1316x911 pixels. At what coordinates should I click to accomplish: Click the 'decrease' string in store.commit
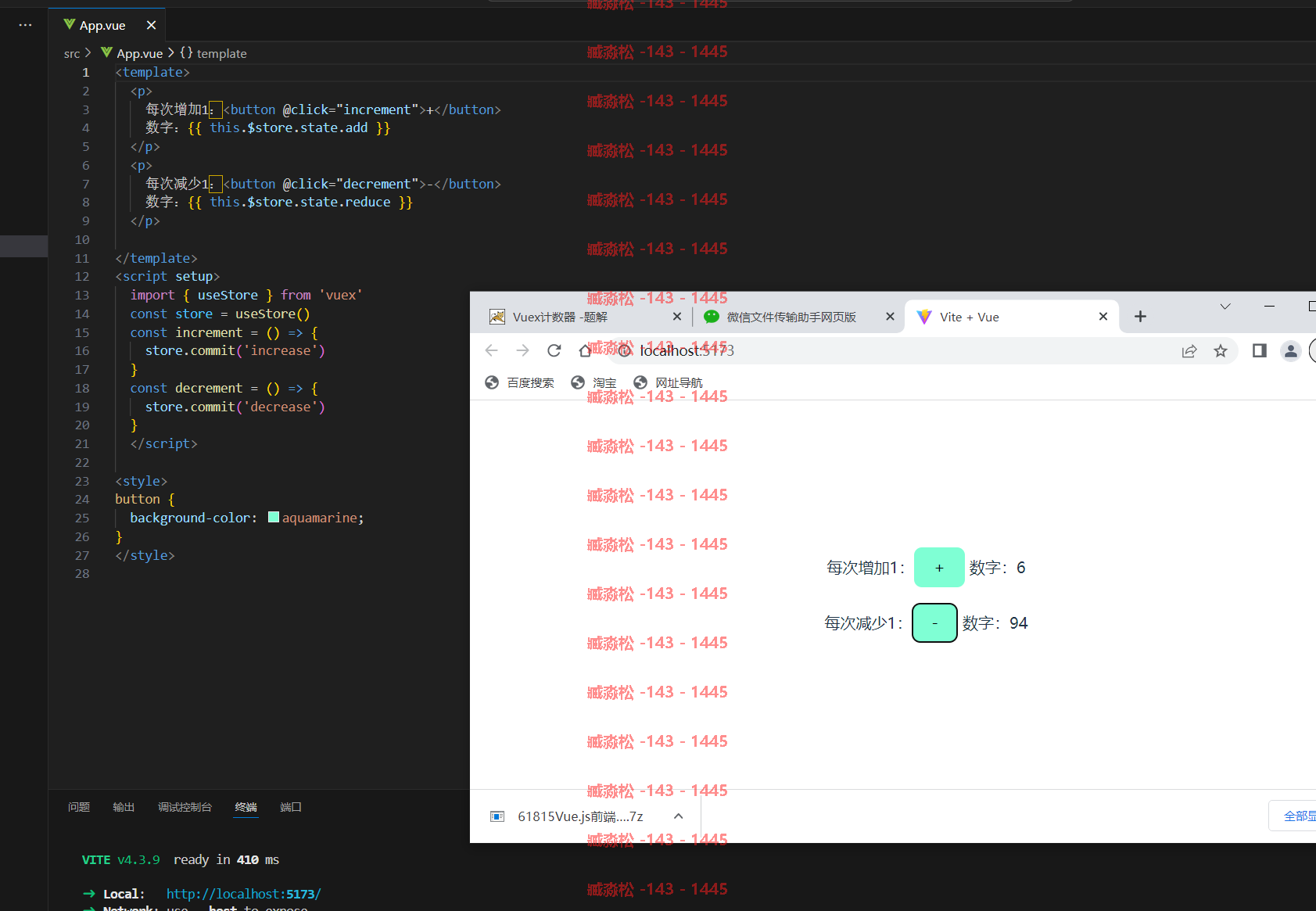[281, 407]
